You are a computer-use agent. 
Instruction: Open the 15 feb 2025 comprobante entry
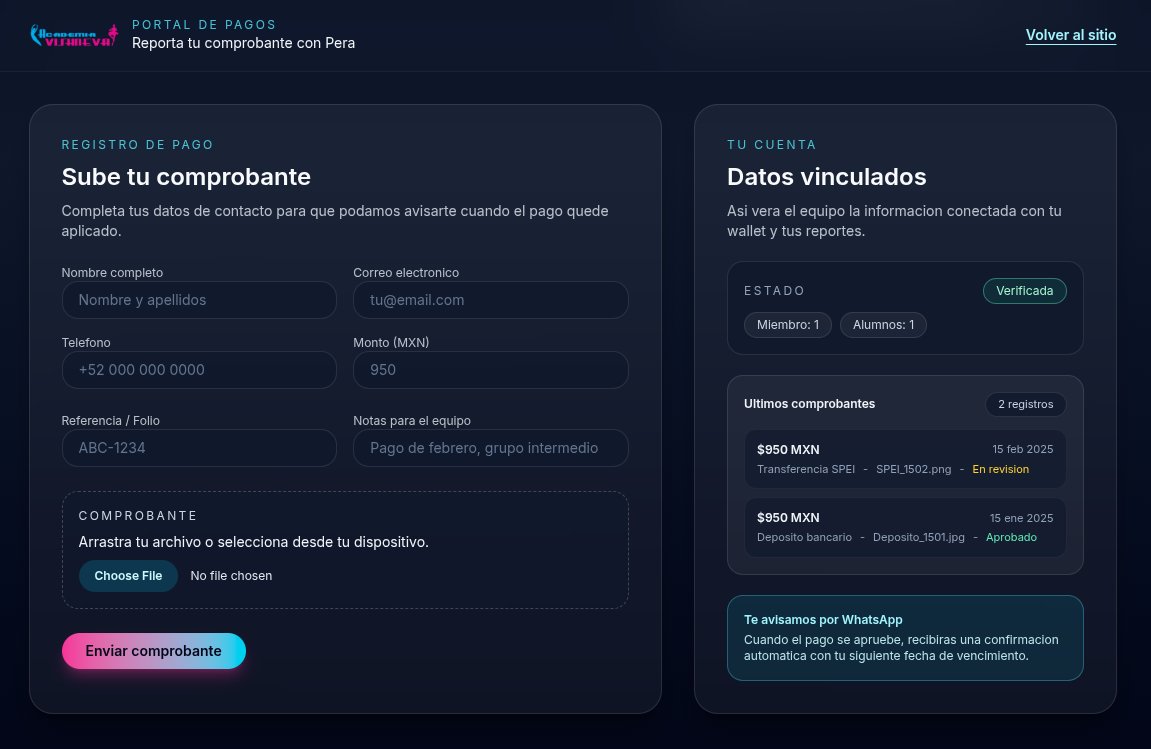click(x=905, y=459)
